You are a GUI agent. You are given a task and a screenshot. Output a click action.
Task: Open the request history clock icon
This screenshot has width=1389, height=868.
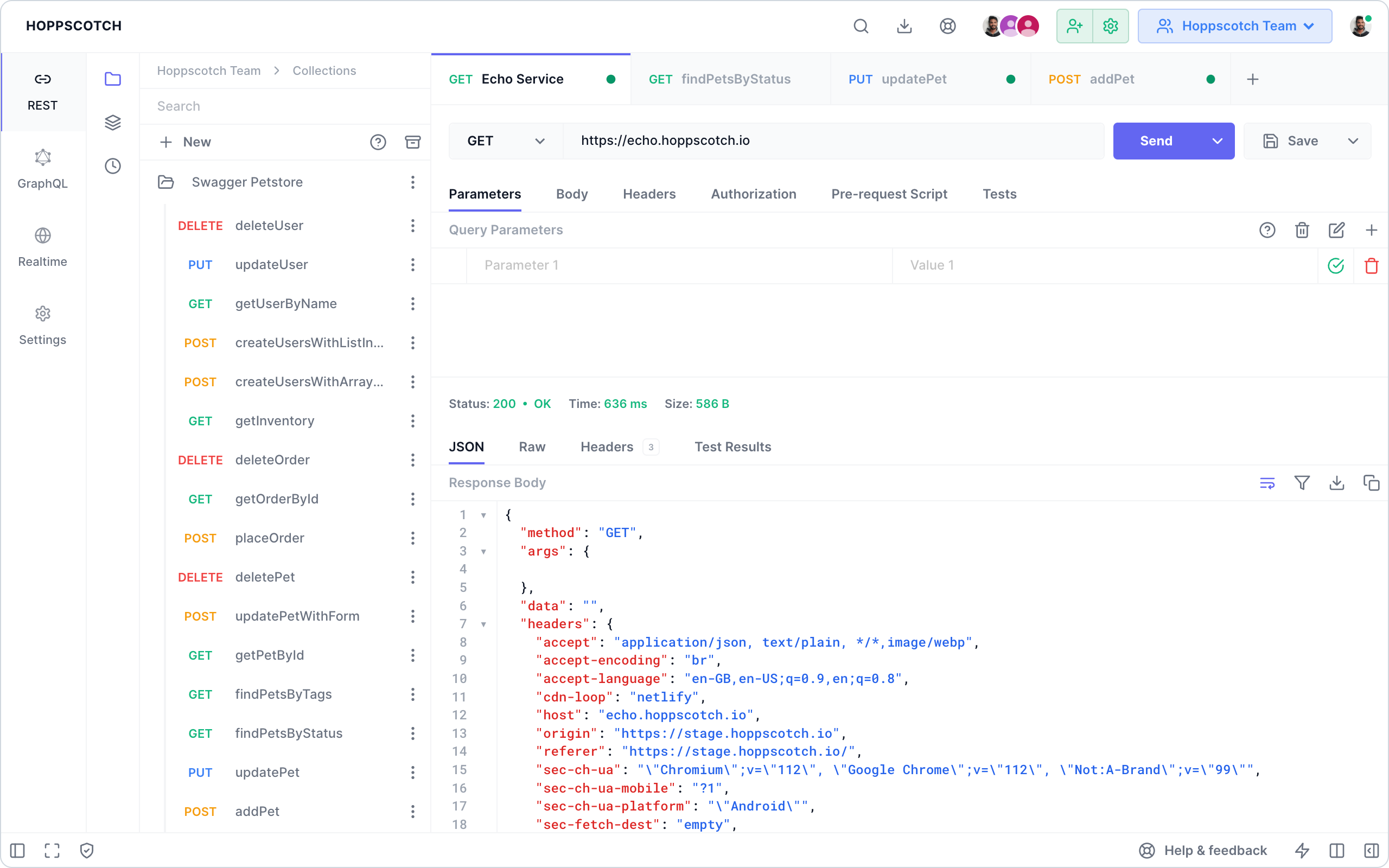pyautogui.click(x=112, y=167)
